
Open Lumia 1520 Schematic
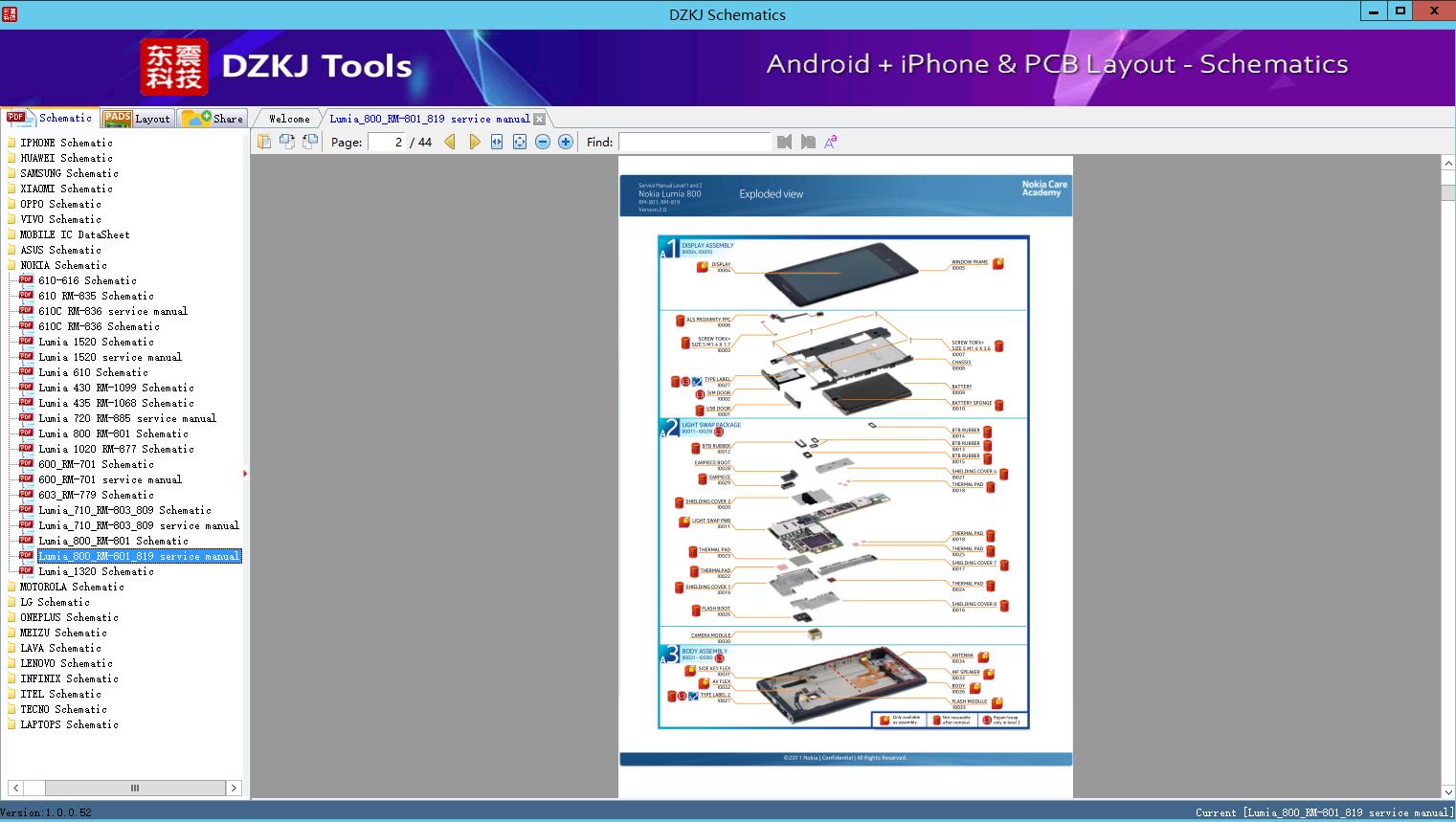pyautogui.click(x=96, y=342)
